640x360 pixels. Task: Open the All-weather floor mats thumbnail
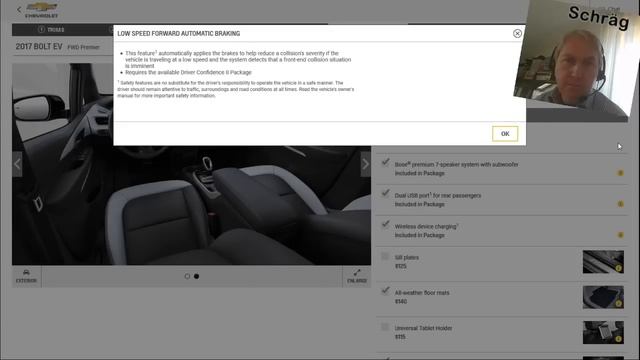(x=603, y=297)
